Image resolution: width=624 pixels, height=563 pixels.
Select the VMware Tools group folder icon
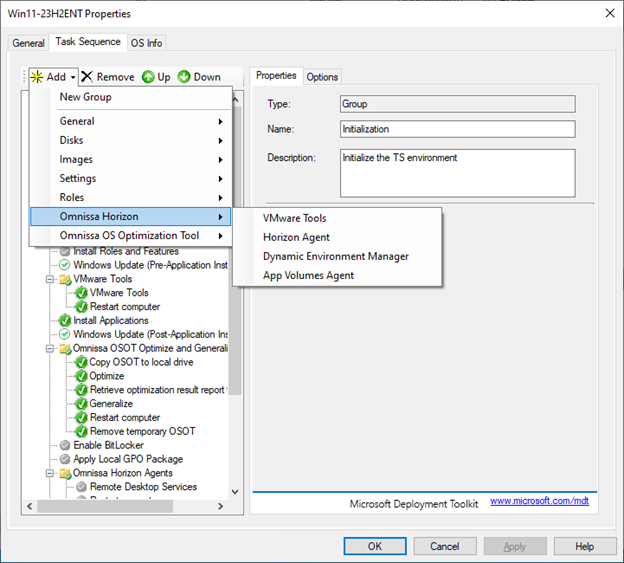pyautogui.click(x=65, y=279)
